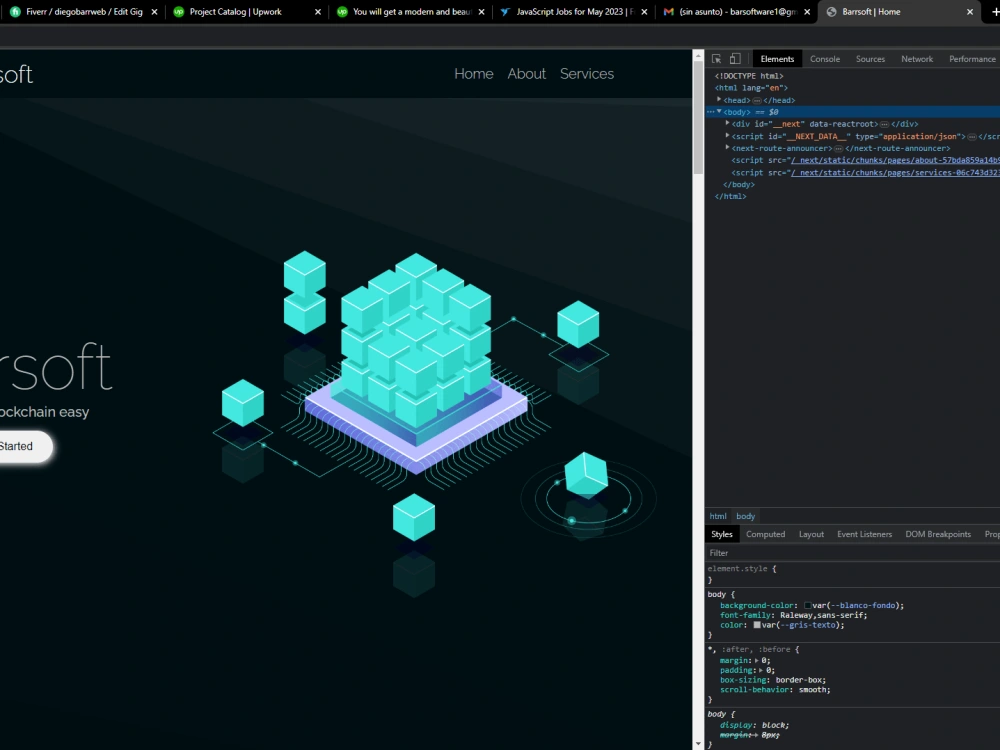Click the box-sizing border-box value

800,680
